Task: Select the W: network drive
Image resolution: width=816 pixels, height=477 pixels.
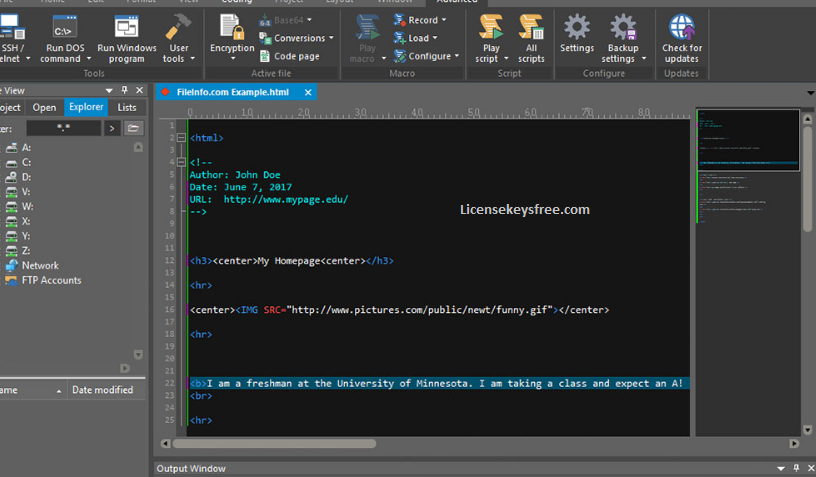Action: (19, 207)
